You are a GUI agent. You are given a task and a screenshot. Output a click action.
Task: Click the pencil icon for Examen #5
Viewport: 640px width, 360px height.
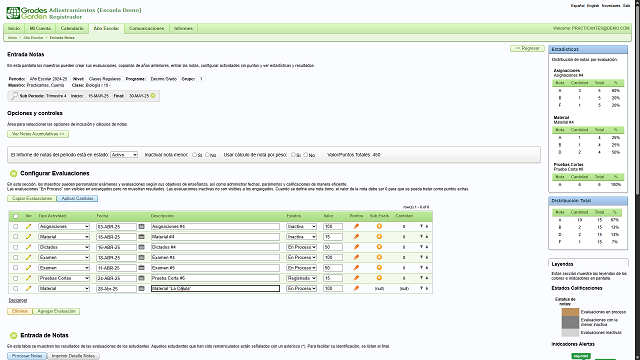pyautogui.click(x=28, y=268)
